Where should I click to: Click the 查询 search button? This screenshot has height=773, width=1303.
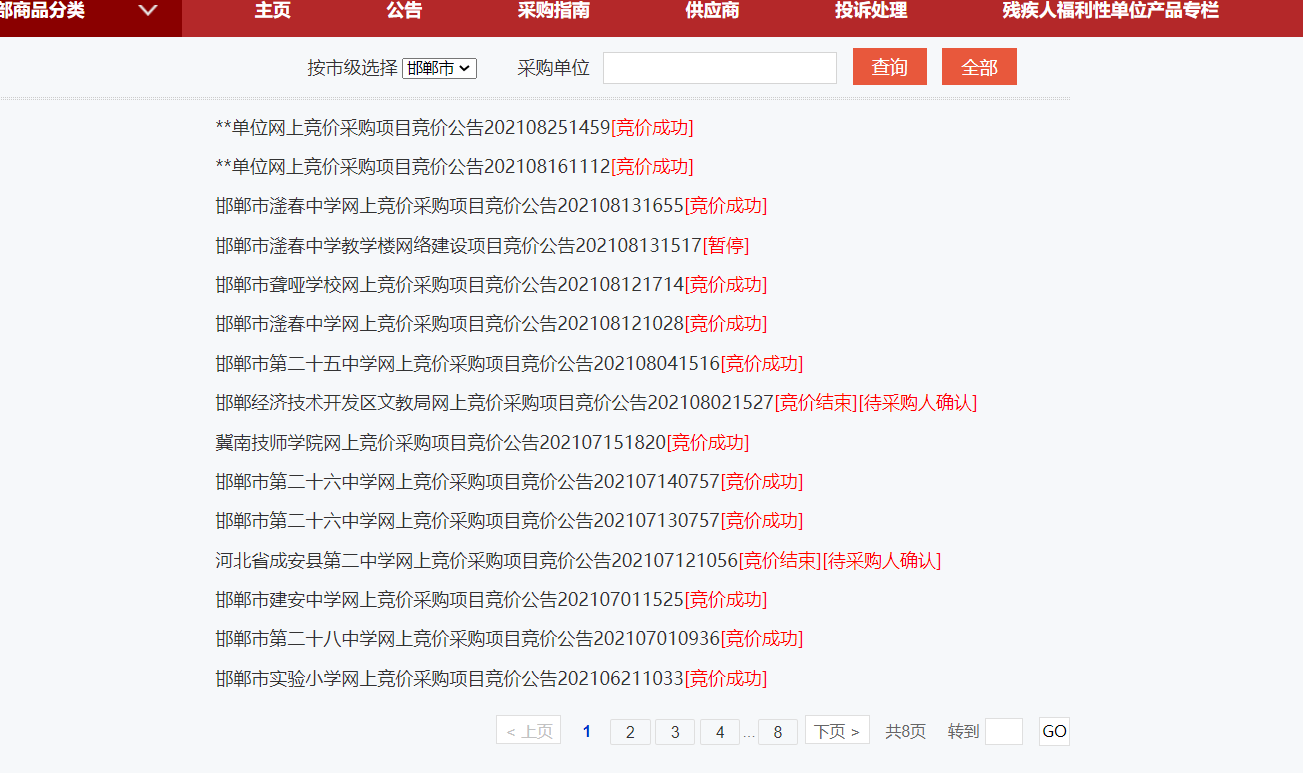889,66
